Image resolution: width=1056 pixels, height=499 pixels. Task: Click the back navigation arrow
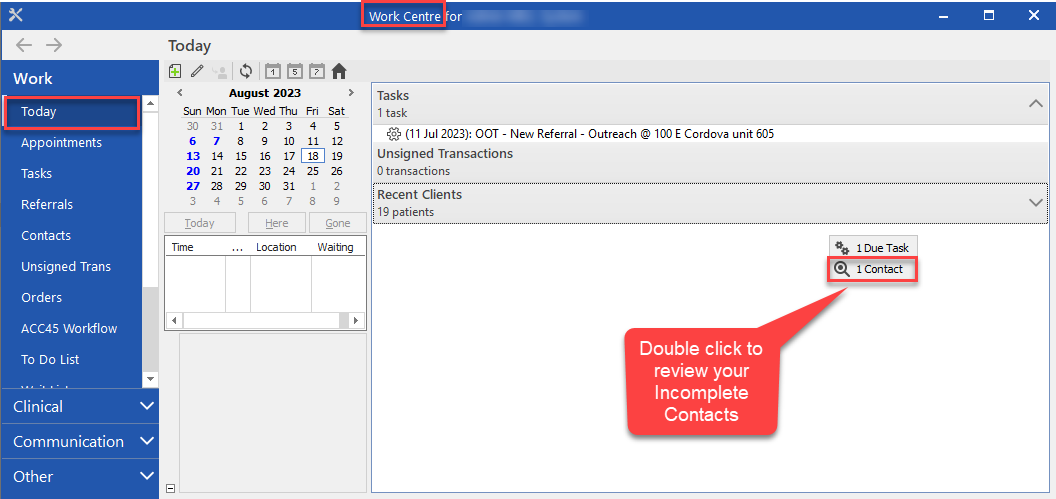tap(24, 45)
